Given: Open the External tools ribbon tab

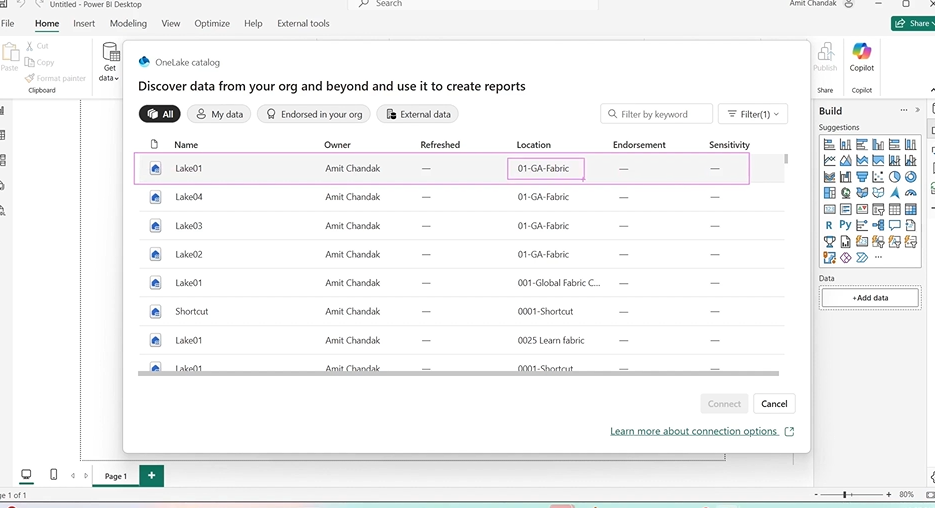Looking at the screenshot, I should pyautogui.click(x=303, y=23).
